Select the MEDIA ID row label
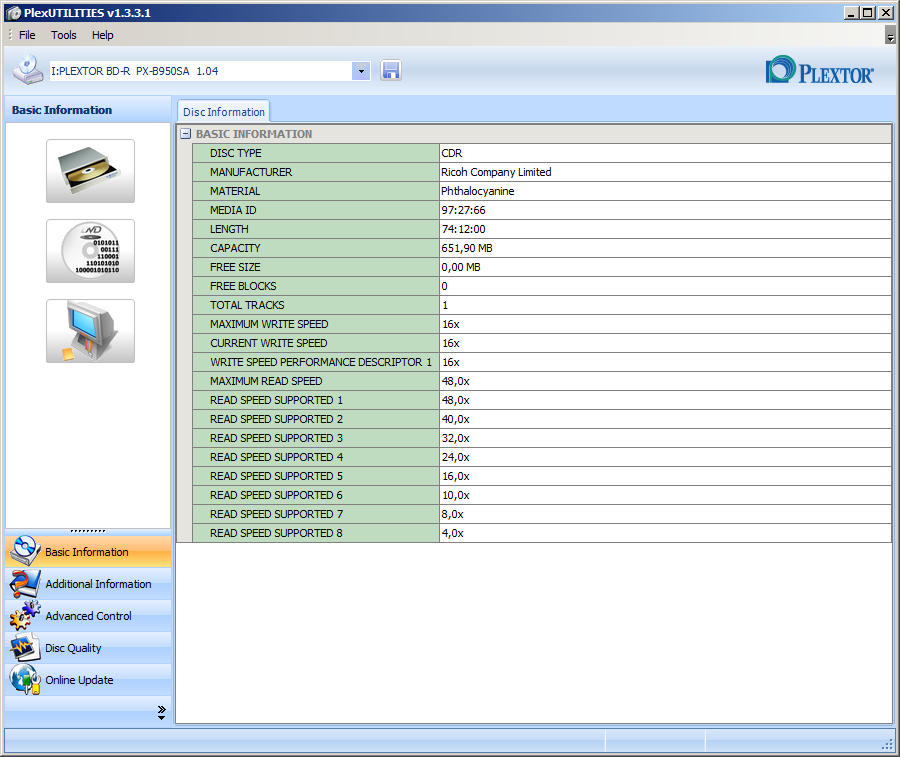900x757 pixels. [316, 210]
